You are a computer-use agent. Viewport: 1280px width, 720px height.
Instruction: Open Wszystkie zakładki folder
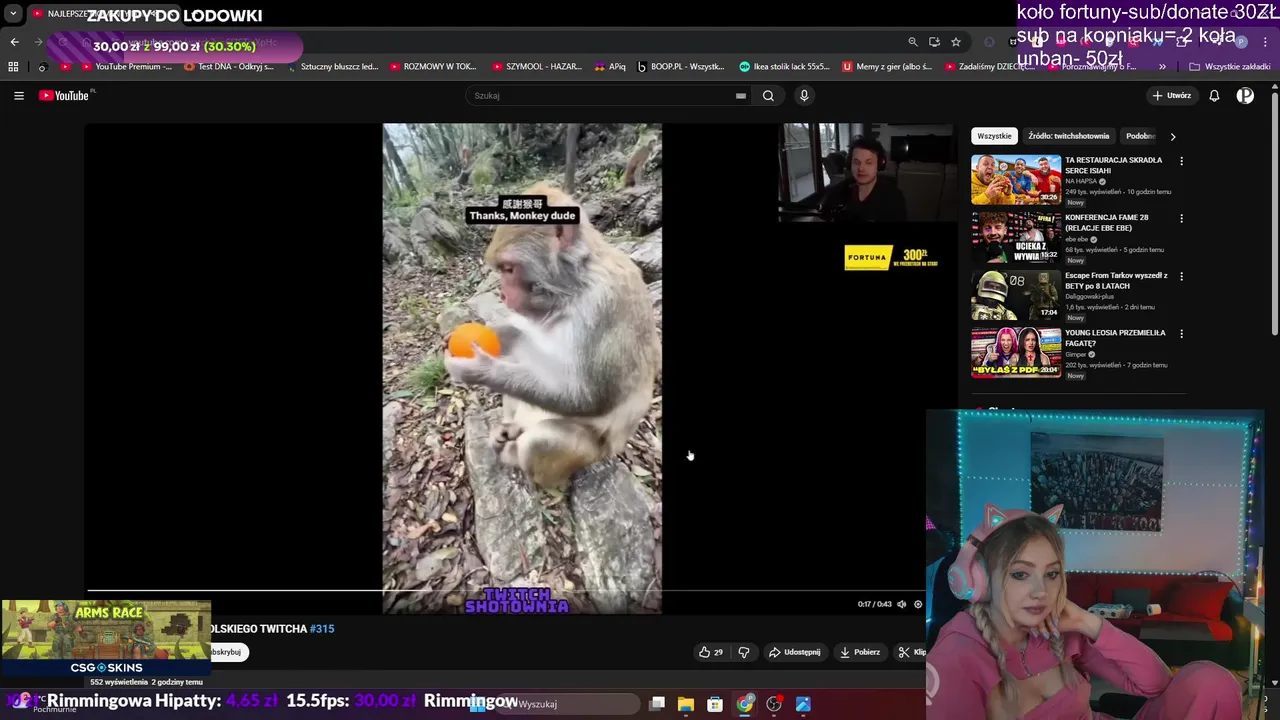click(1230, 67)
